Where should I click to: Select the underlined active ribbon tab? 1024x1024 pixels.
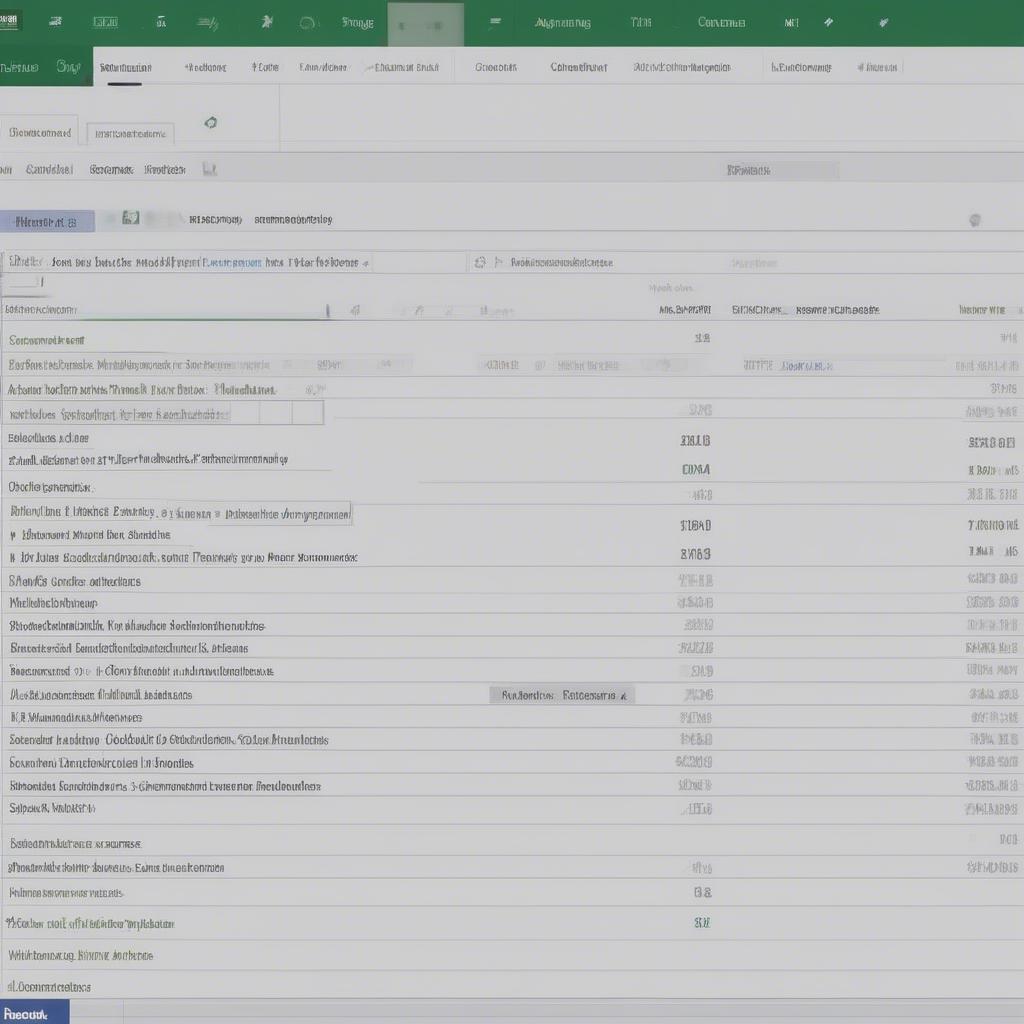[125, 68]
